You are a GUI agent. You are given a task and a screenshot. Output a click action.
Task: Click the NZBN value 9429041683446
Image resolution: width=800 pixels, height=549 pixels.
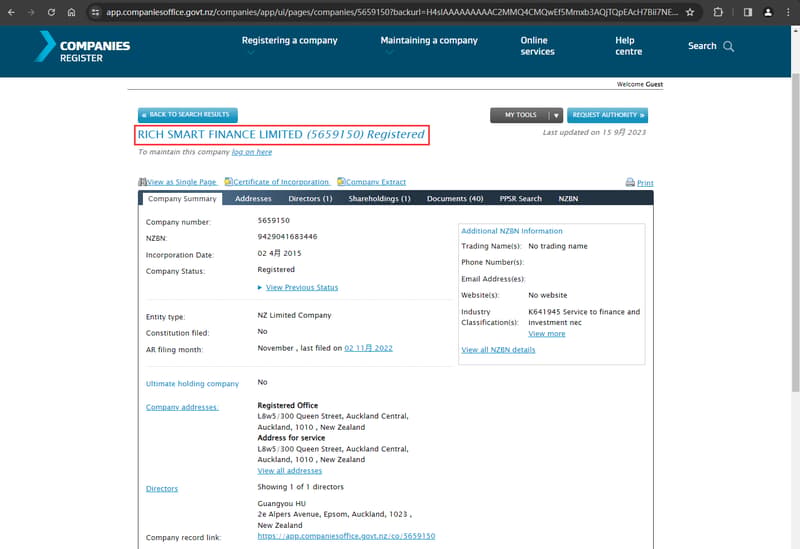click(x=287, y=237)
